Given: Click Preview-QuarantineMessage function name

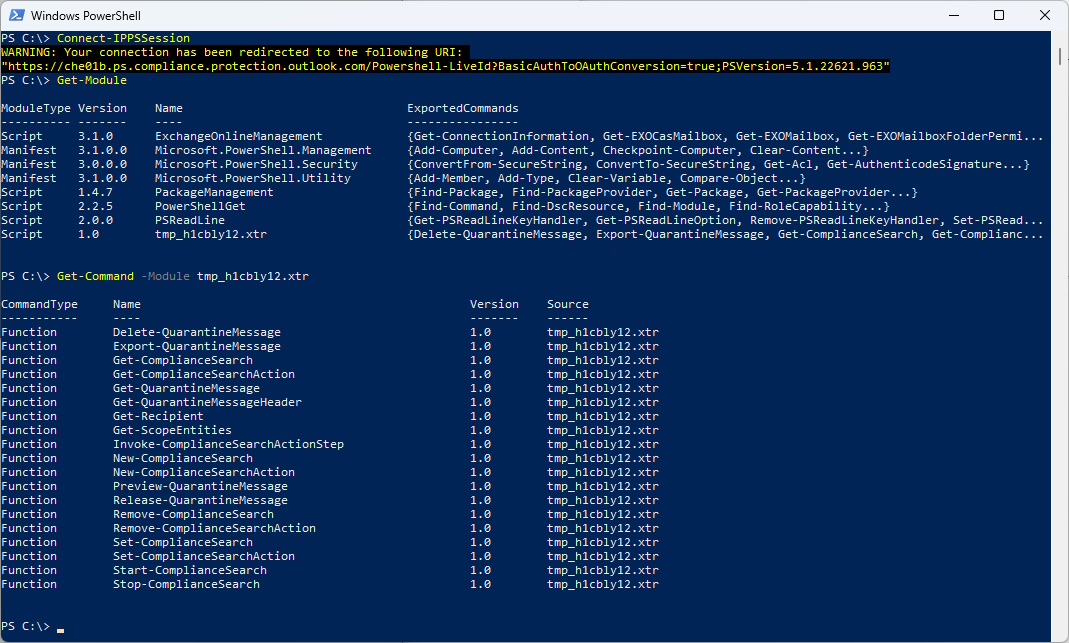Looking at the screenshot, I should point(200,486).
